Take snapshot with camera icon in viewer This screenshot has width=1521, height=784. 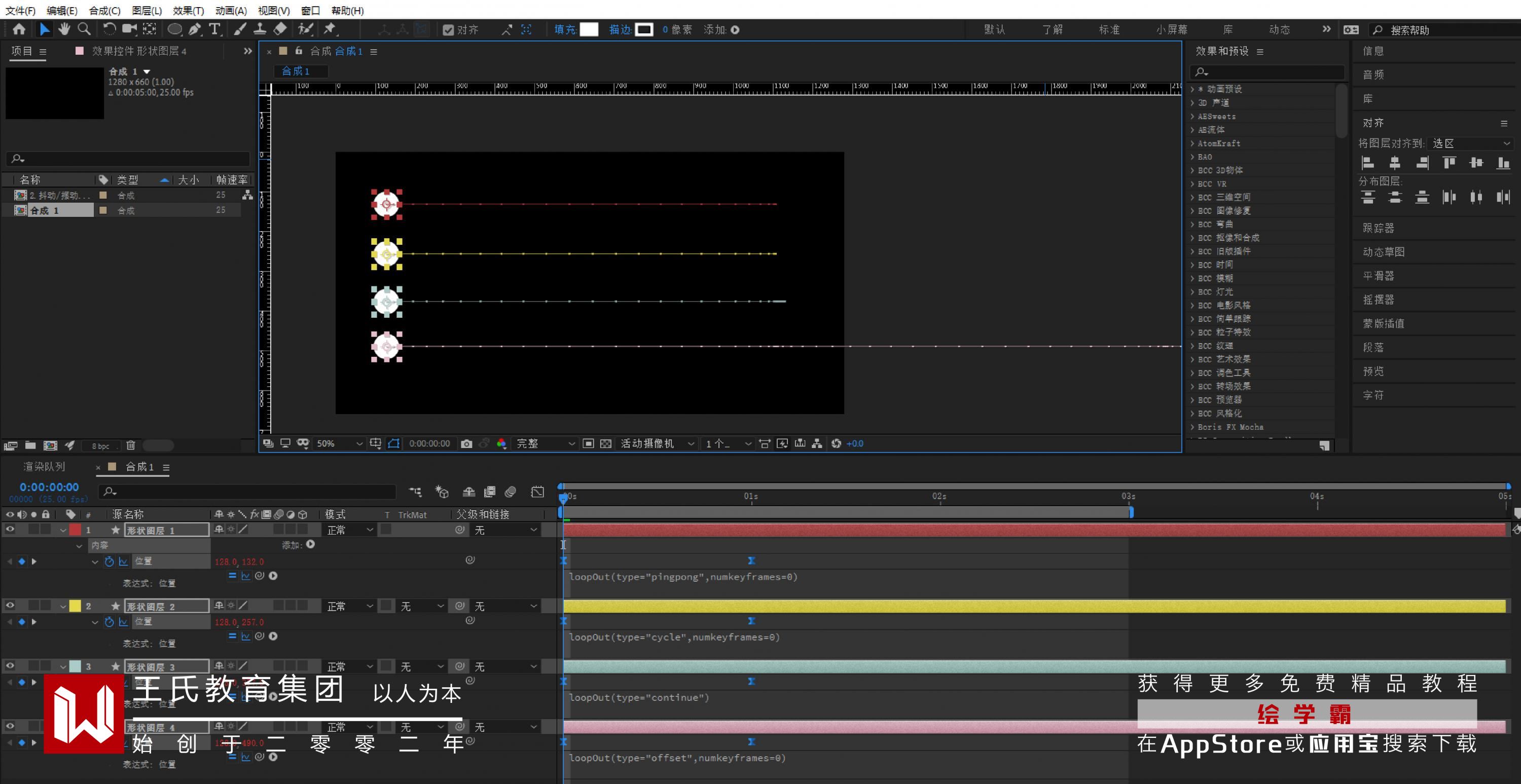point(466,443)
